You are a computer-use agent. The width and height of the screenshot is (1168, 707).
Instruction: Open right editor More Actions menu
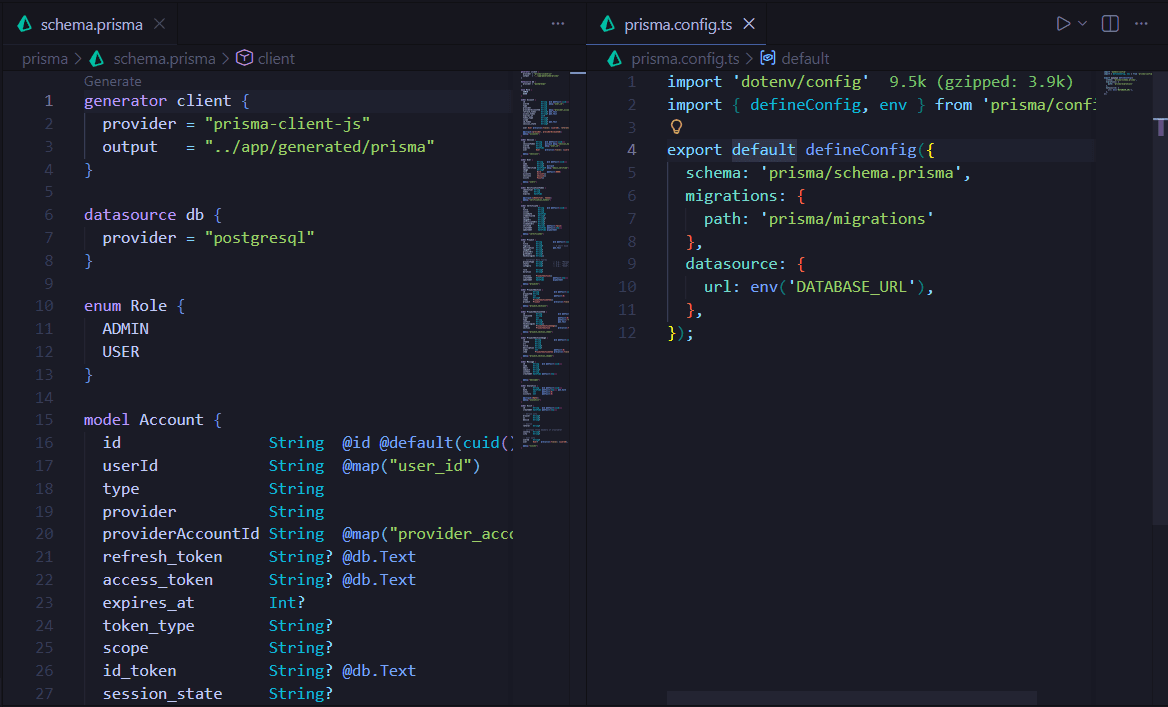point(1141,23)
